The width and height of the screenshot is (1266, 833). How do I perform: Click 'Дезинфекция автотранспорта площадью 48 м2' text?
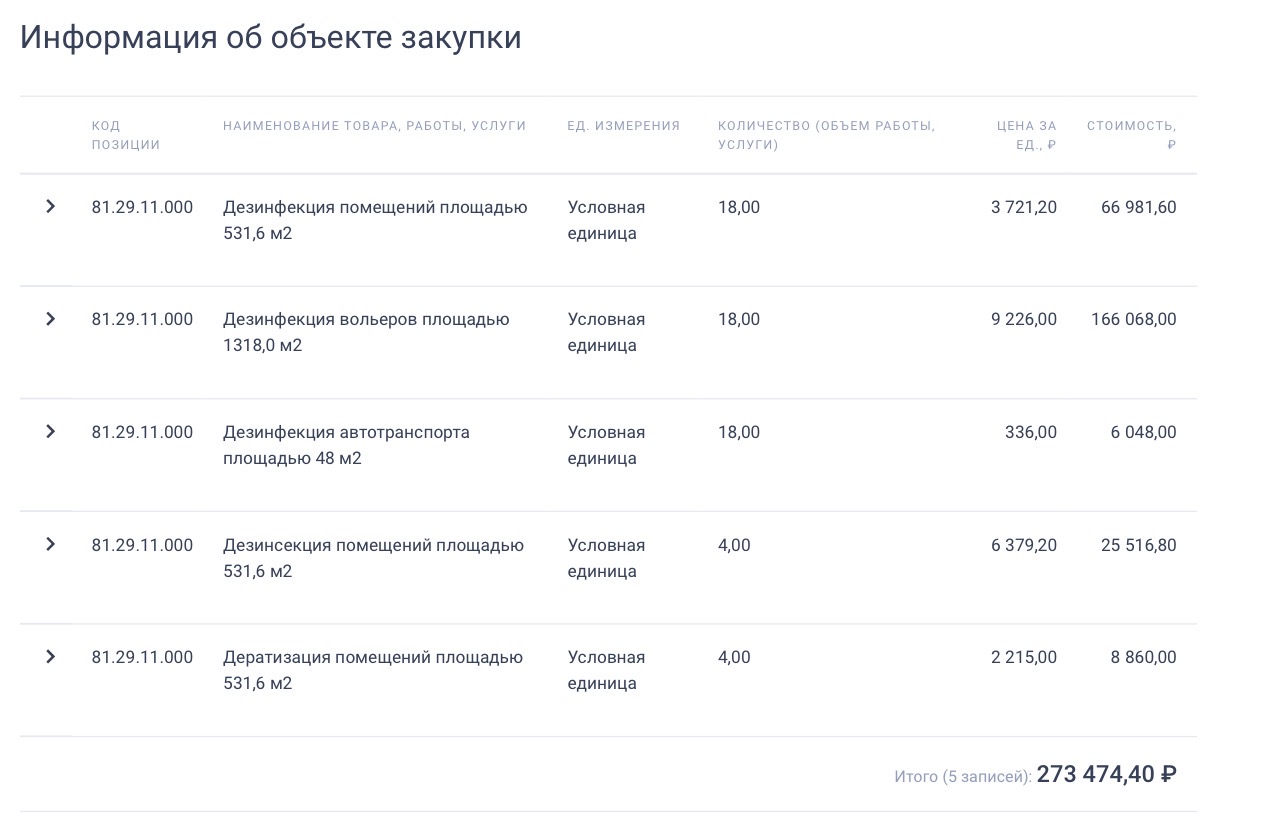point(346,445)
